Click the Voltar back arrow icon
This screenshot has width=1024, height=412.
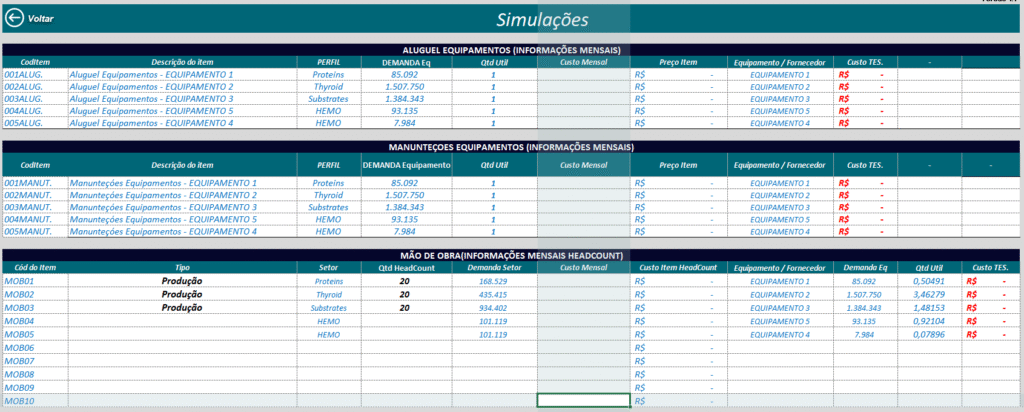point(14,18)
